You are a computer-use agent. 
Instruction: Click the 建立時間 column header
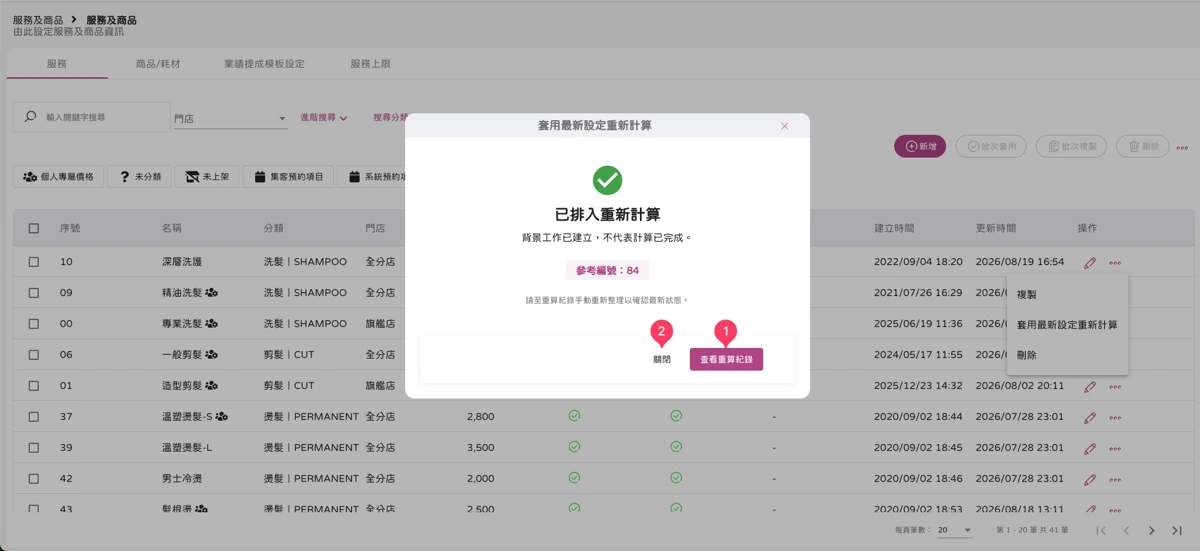pyautogui.click(x=894, y=228)
